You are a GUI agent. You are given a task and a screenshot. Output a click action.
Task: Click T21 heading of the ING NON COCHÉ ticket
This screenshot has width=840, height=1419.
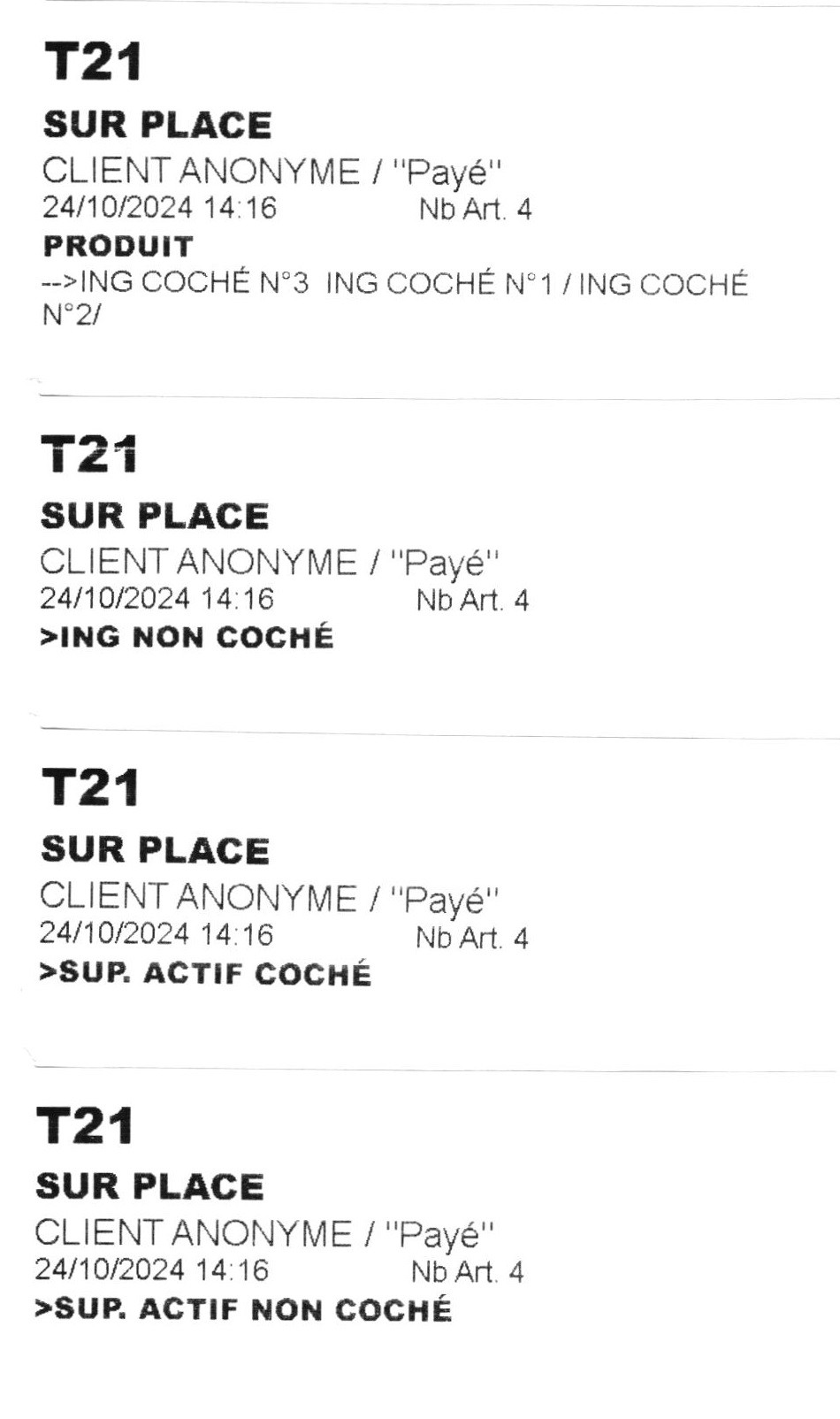click(89, 455)
